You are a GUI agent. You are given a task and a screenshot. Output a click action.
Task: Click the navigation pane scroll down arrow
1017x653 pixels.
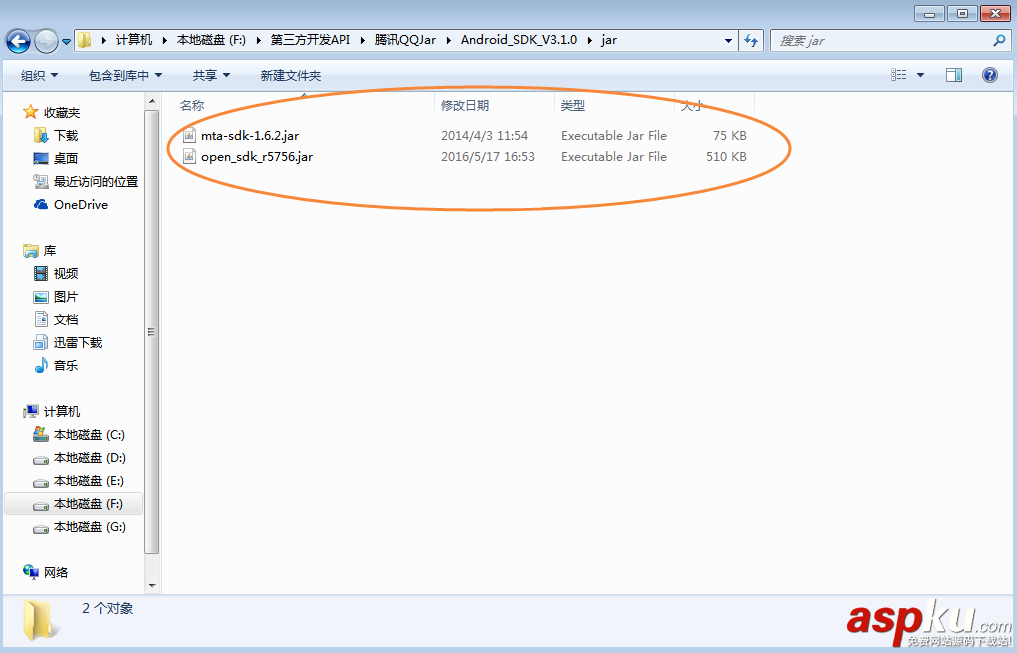[x=152, y=586]
